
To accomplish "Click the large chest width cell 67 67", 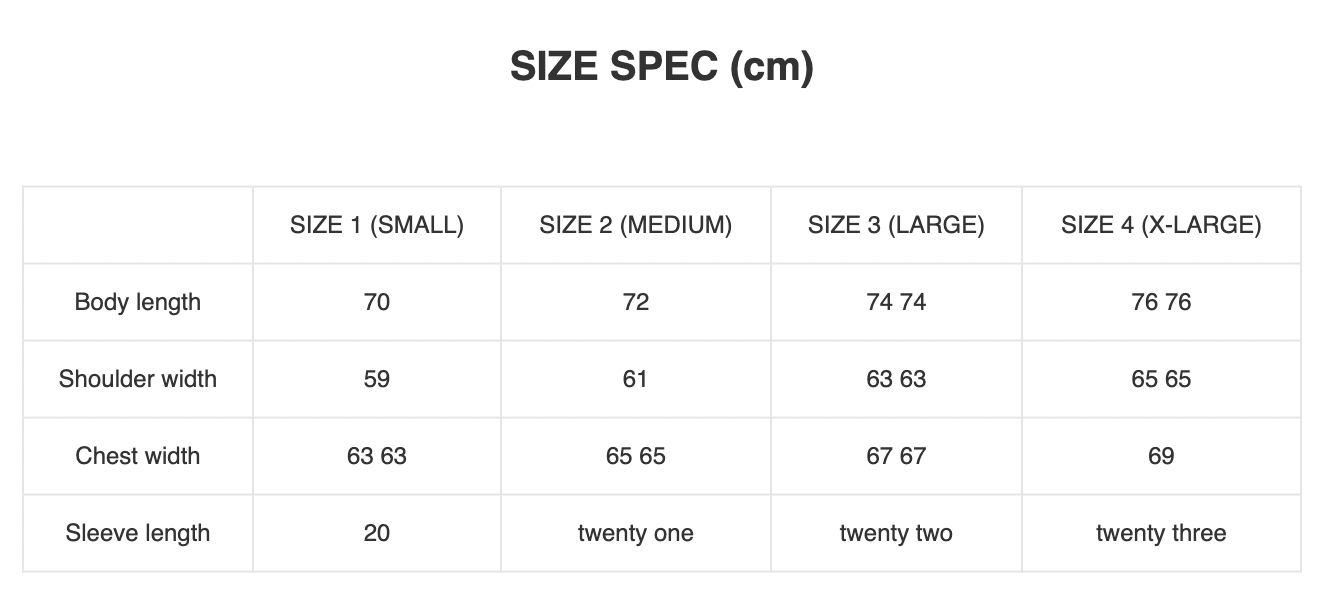I will click(x=896, y=456).
